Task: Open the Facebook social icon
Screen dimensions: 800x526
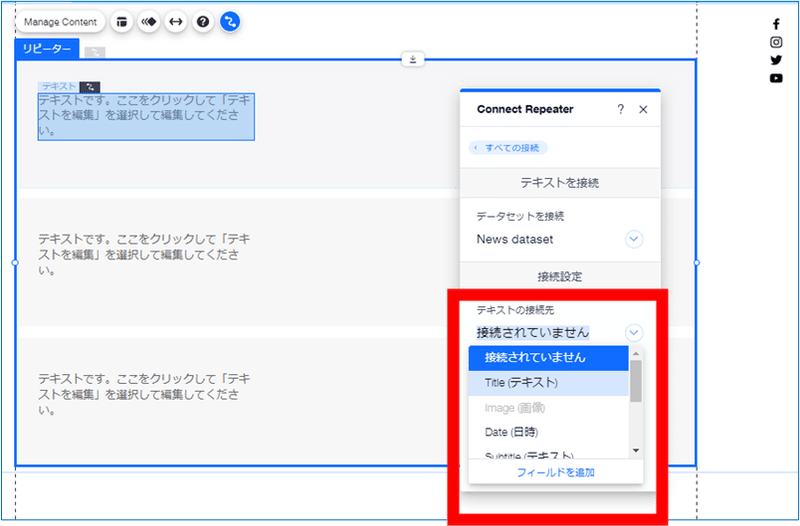Action: 776,24
